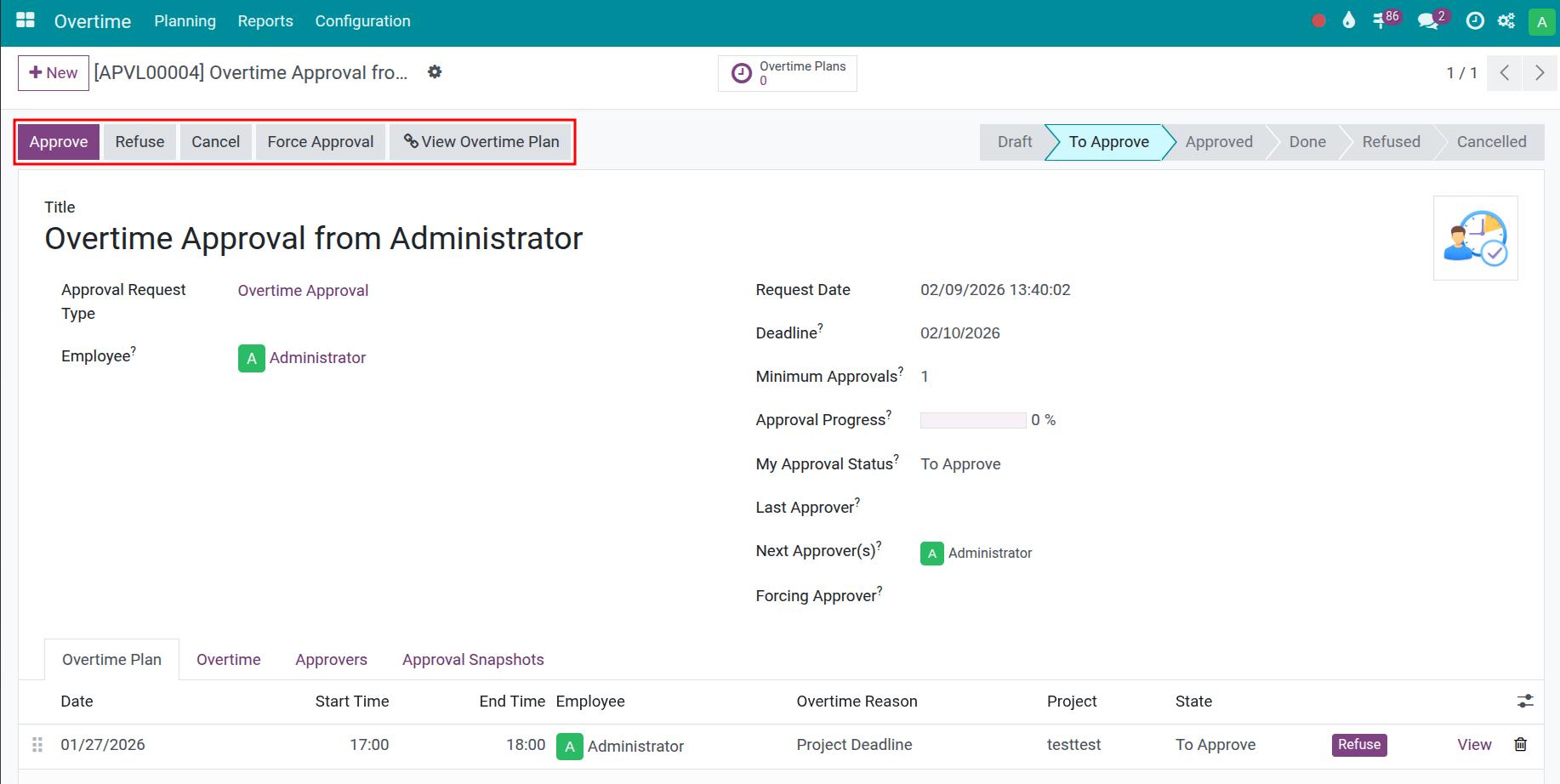This screenshot has height=784, width=1560.
Task: Click the Force Approval button
Action: (x=320, y=142)
